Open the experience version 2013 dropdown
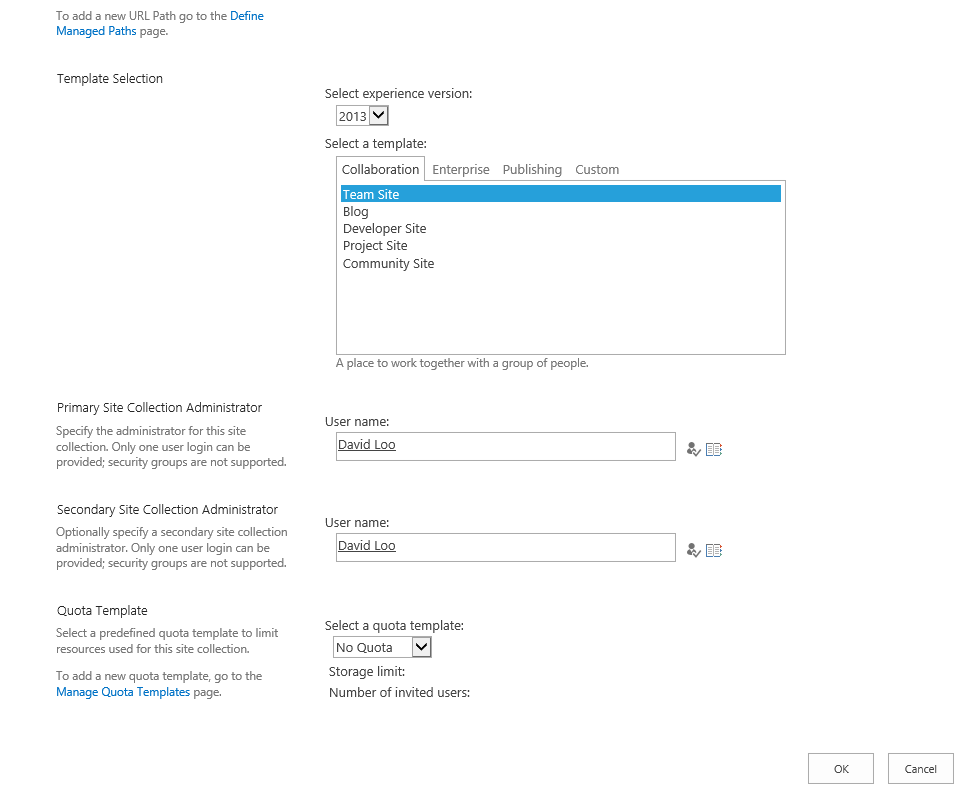Screen dimensions: 966x793 [362, 116]
